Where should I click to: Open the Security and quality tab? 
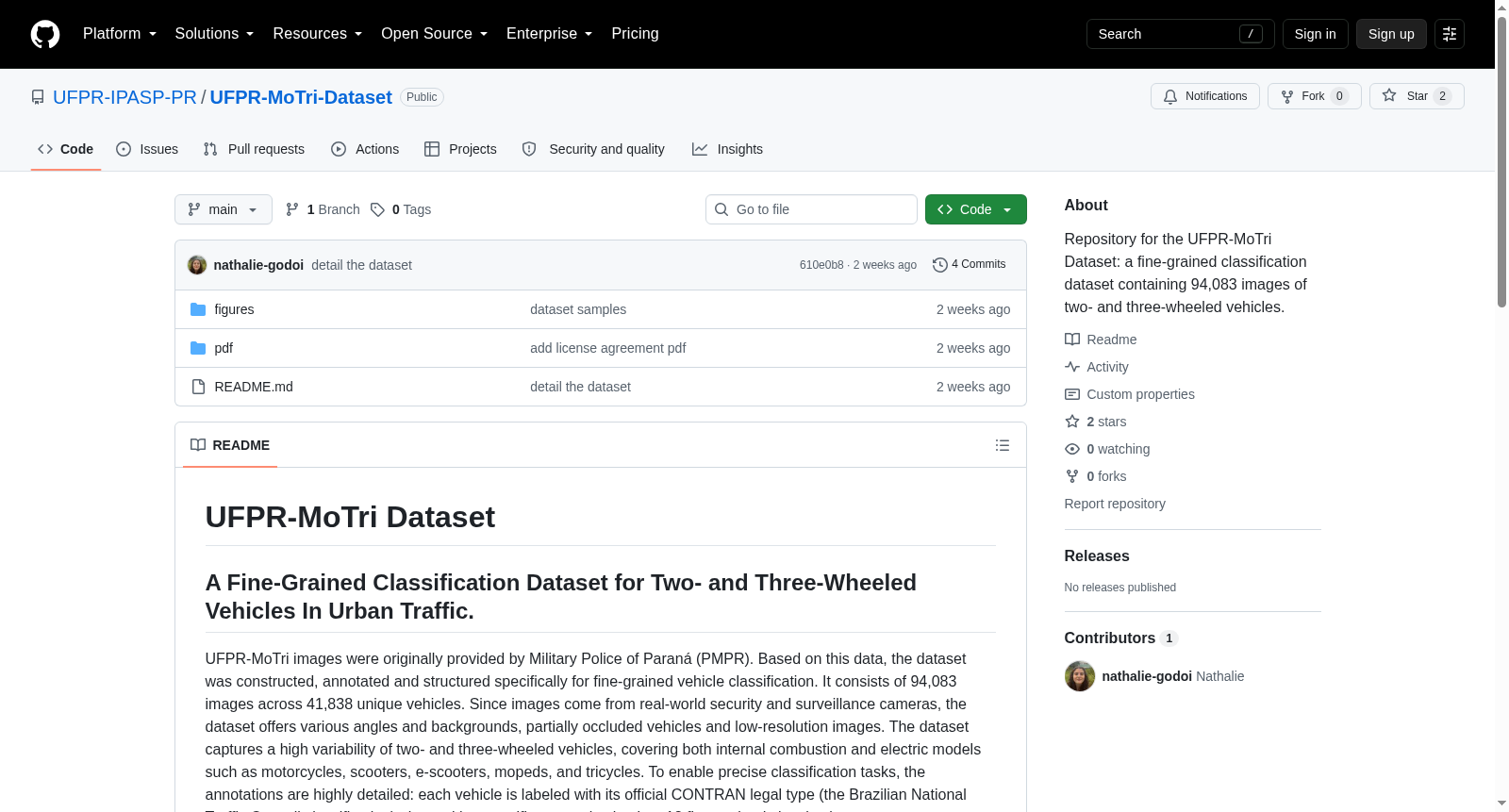pos(594,149)
